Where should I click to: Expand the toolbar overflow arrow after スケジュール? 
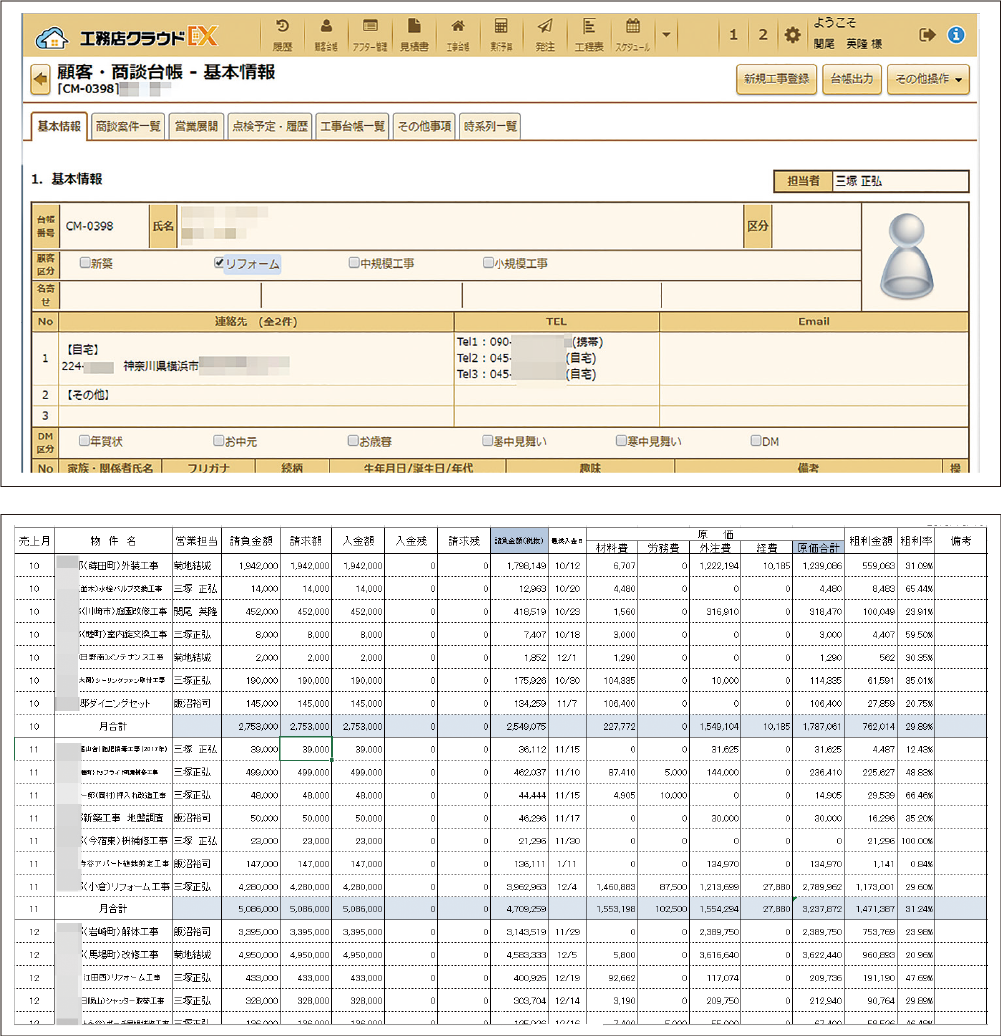[667, 35]
